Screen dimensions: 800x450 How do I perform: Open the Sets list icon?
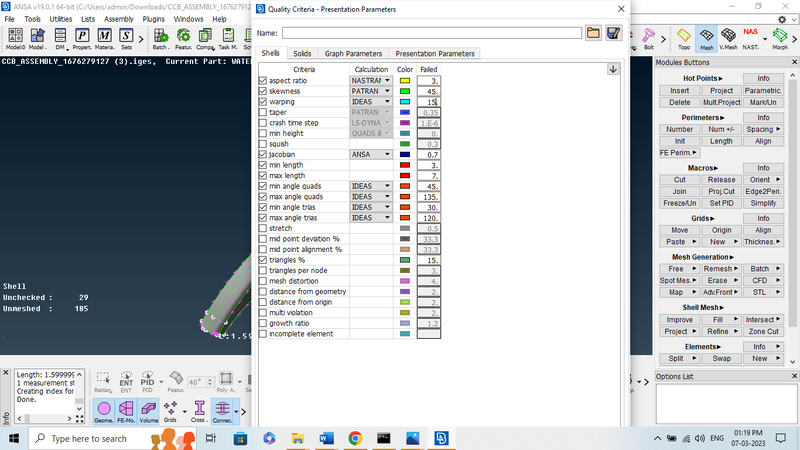(x=126, y=39)
